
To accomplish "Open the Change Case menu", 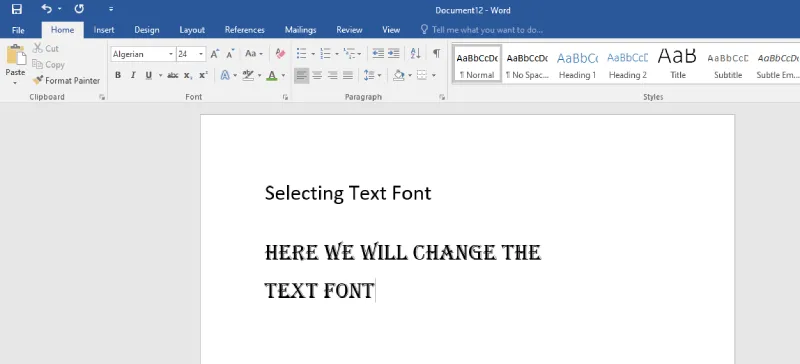I will [254, 54].
